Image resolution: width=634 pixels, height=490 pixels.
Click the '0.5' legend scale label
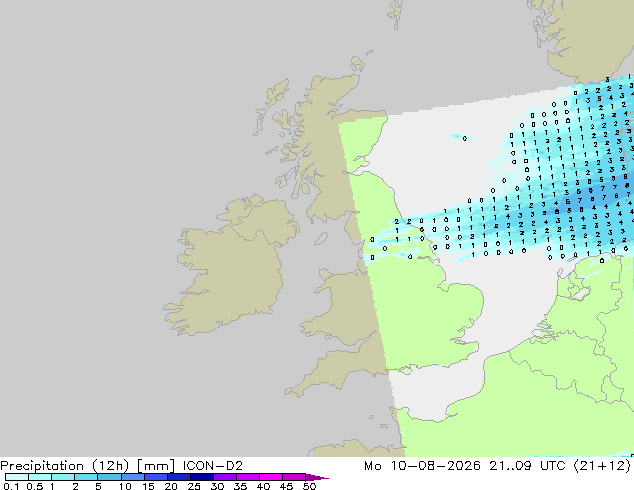(34, 486)
